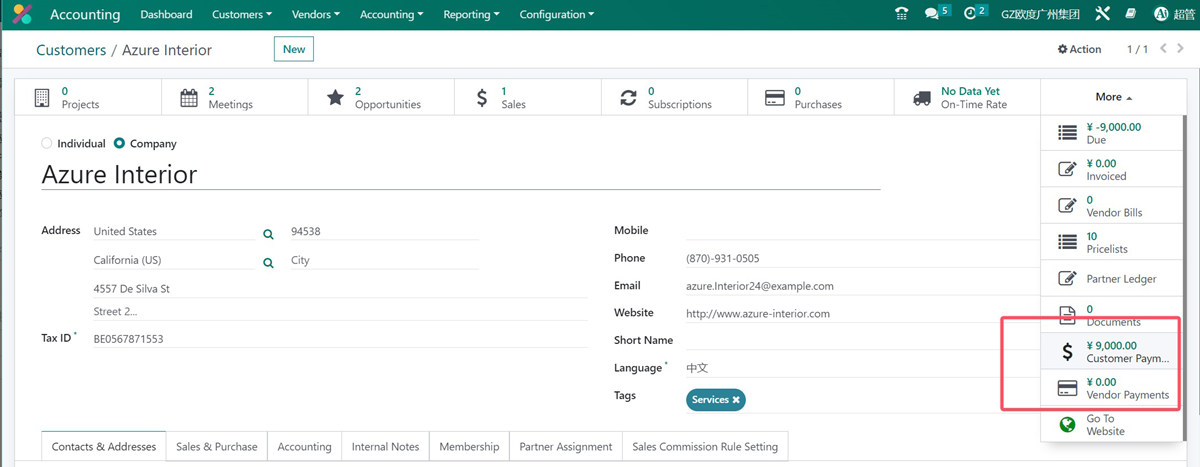Switch to the Contacts & Addresses tab
Viewport: 1200px width, 467px height.
104,447
